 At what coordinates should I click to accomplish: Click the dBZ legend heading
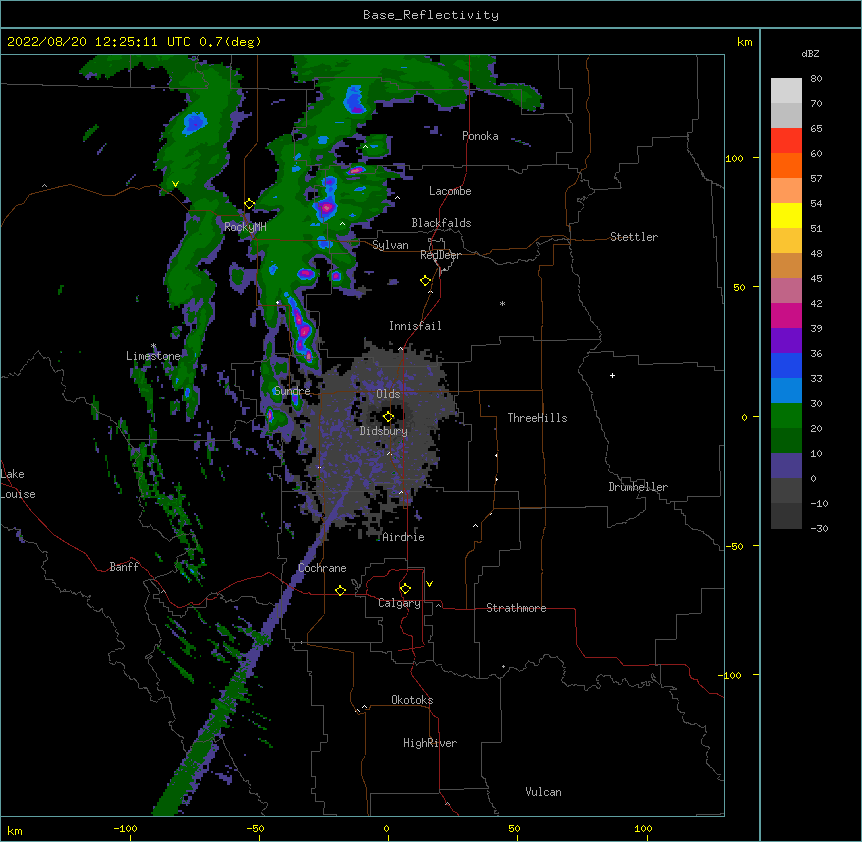(810, 53)
